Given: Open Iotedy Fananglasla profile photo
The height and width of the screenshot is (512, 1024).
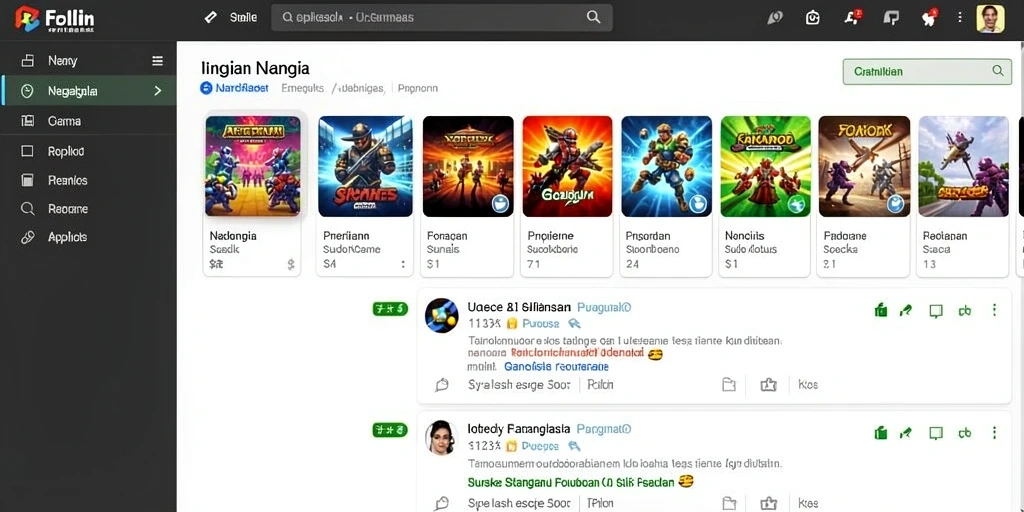Looking at the screenshot, I should [441, 437].
